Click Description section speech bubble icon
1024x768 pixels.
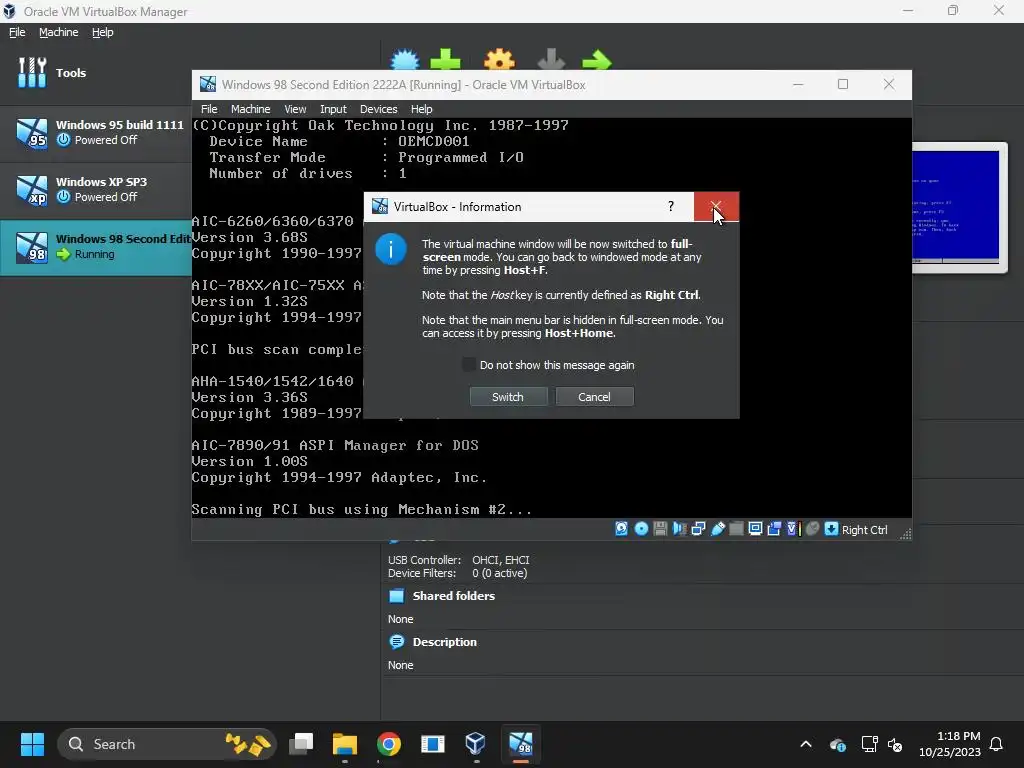coord(396,642)
